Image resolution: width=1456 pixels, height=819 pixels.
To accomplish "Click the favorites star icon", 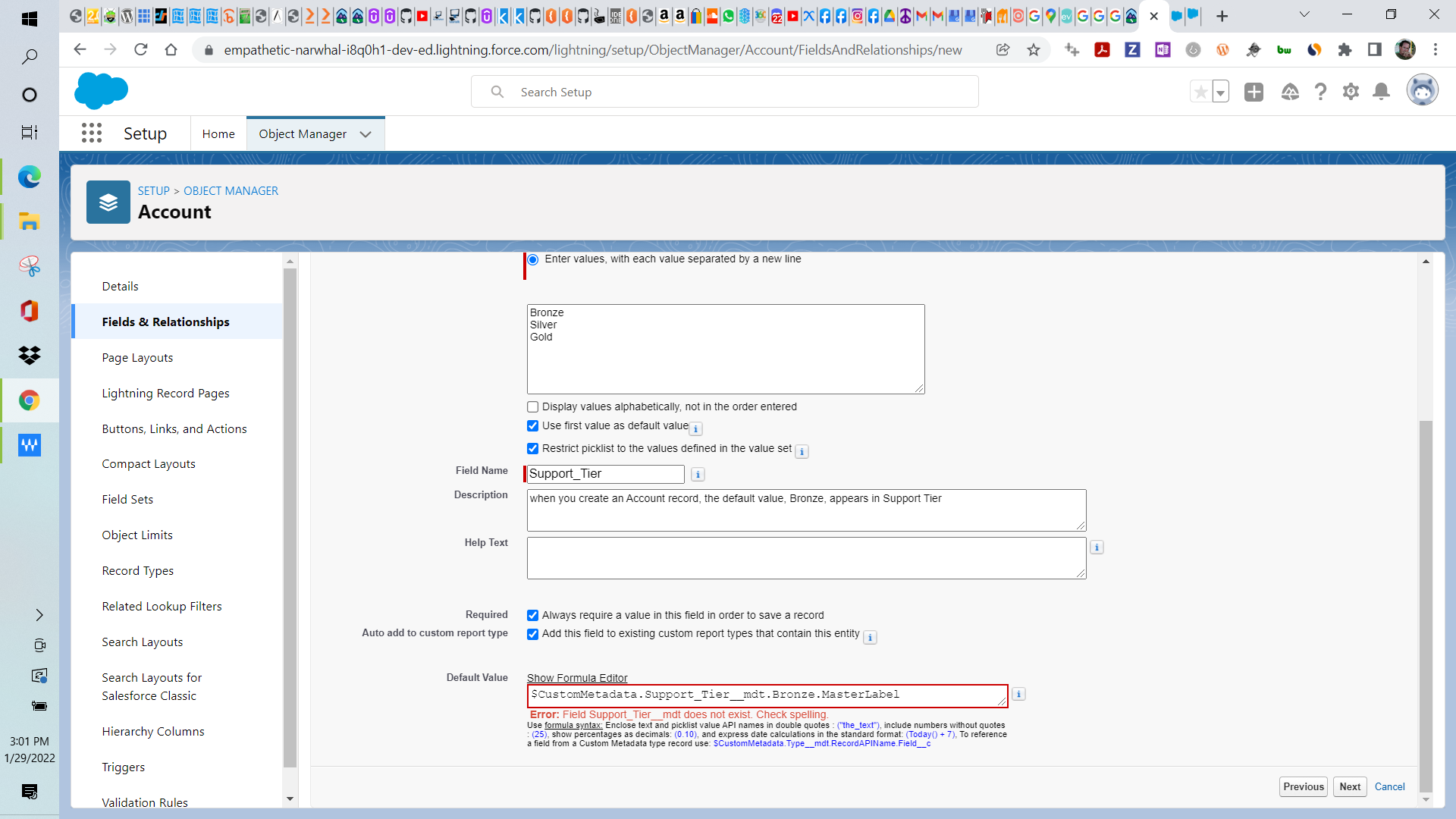I will [1200, 91].
